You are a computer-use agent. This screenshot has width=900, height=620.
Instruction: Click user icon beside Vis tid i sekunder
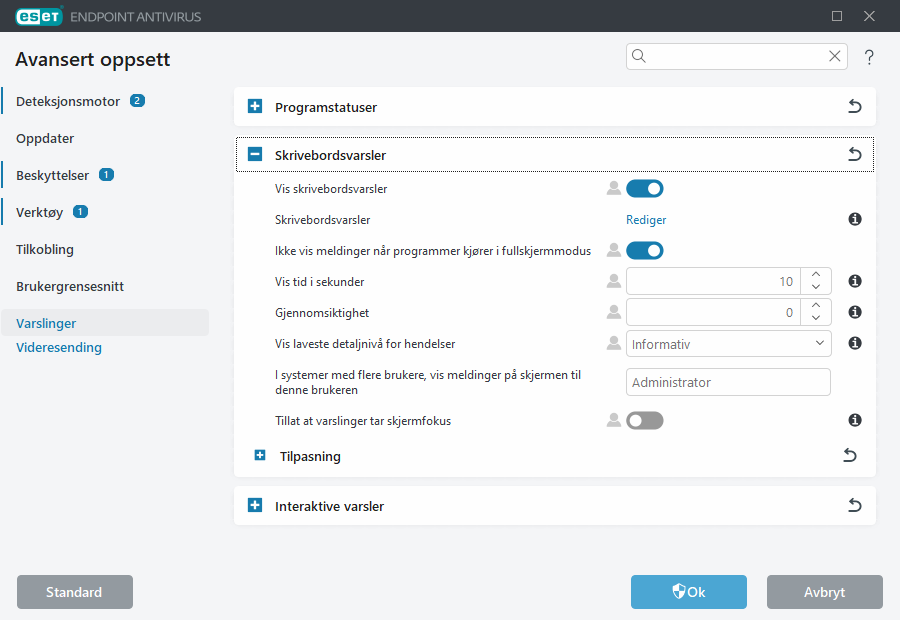614,281
